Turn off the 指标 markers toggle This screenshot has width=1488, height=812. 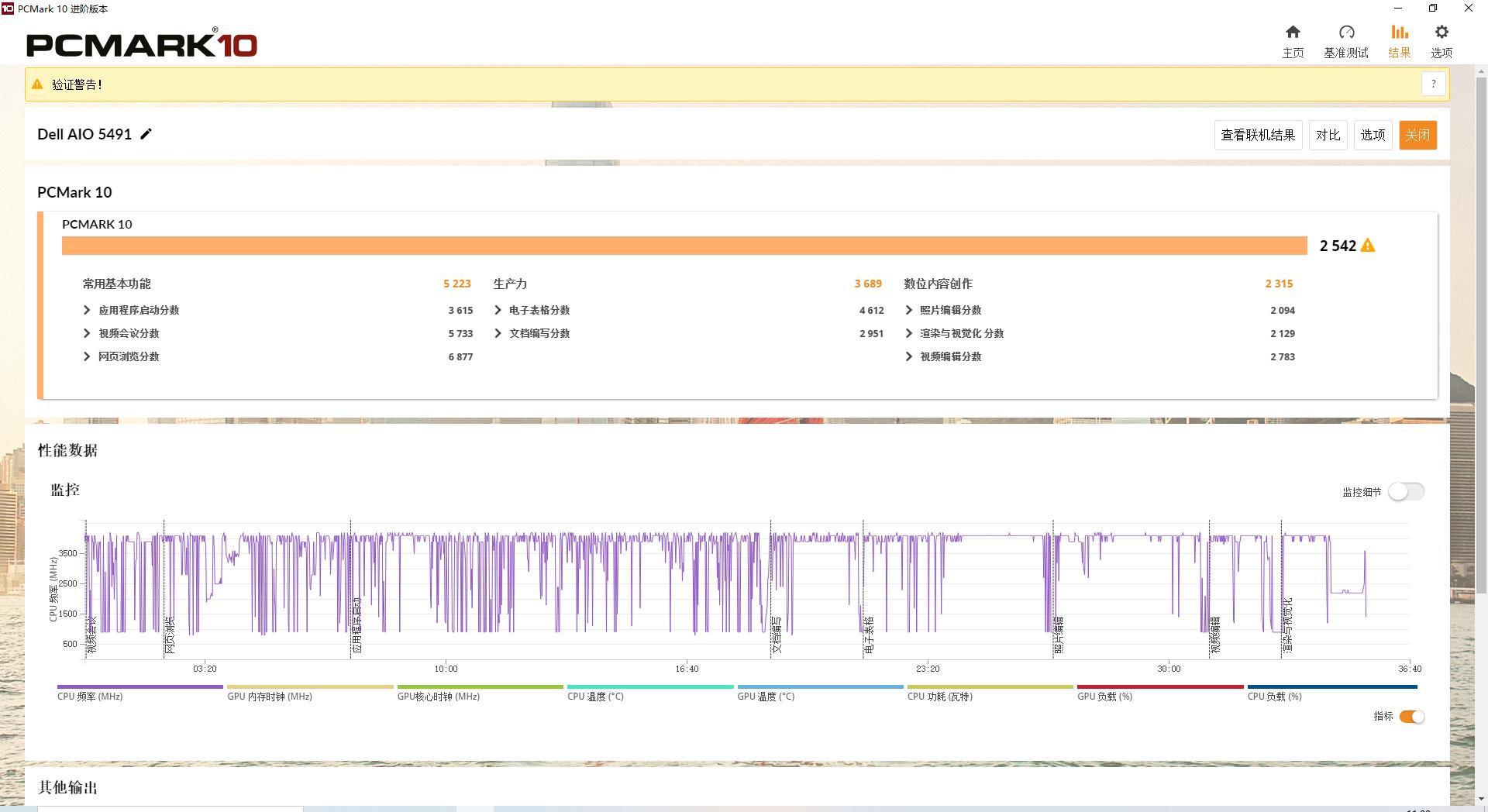[1411, 717]
